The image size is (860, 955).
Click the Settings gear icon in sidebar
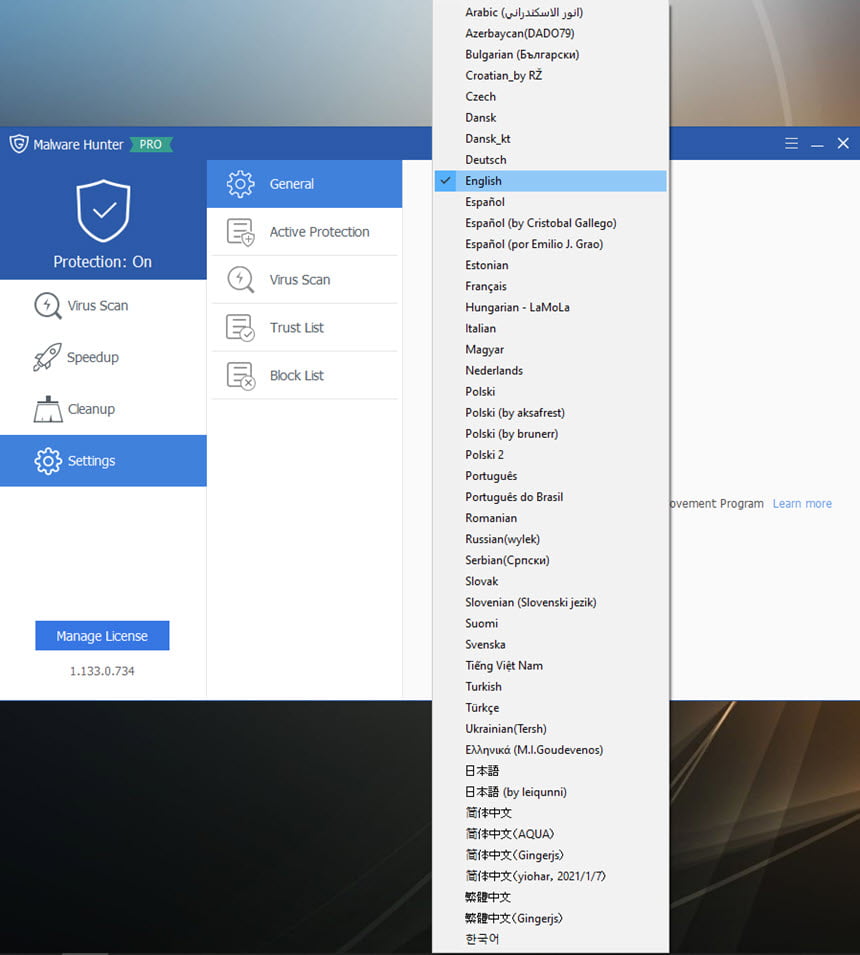tap(48, 461)
